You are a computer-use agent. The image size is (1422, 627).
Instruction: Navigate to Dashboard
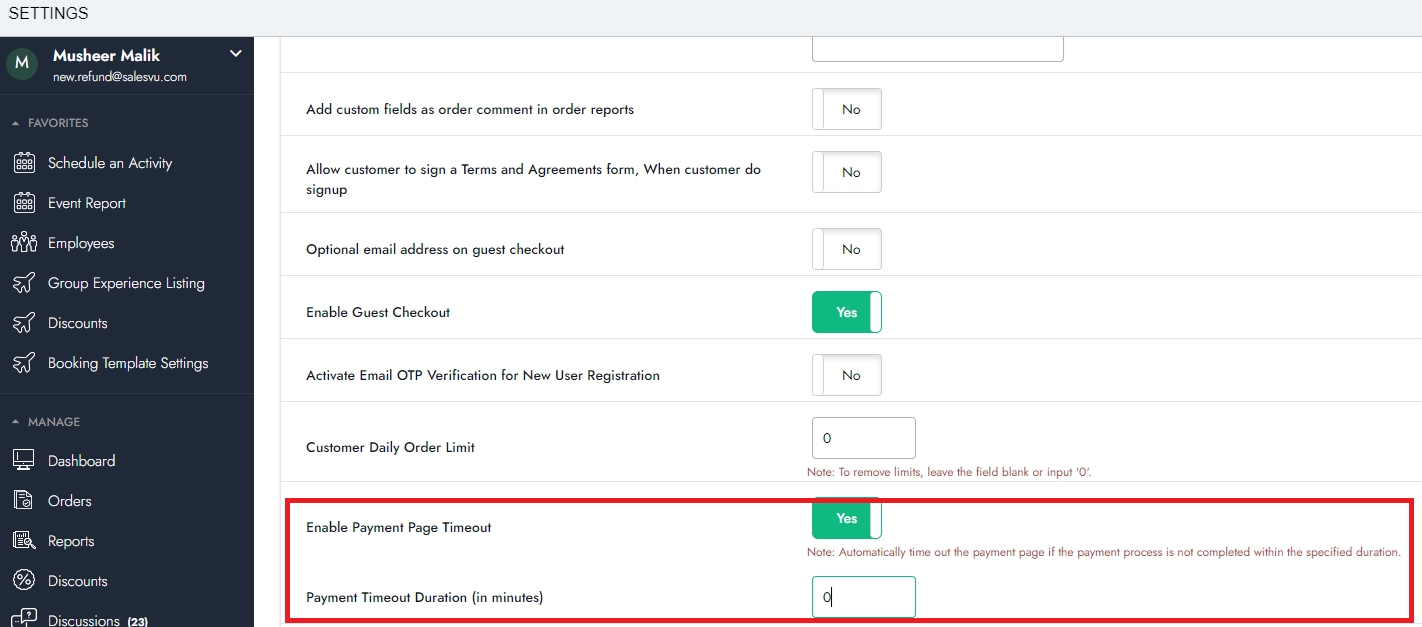[81, 461]
